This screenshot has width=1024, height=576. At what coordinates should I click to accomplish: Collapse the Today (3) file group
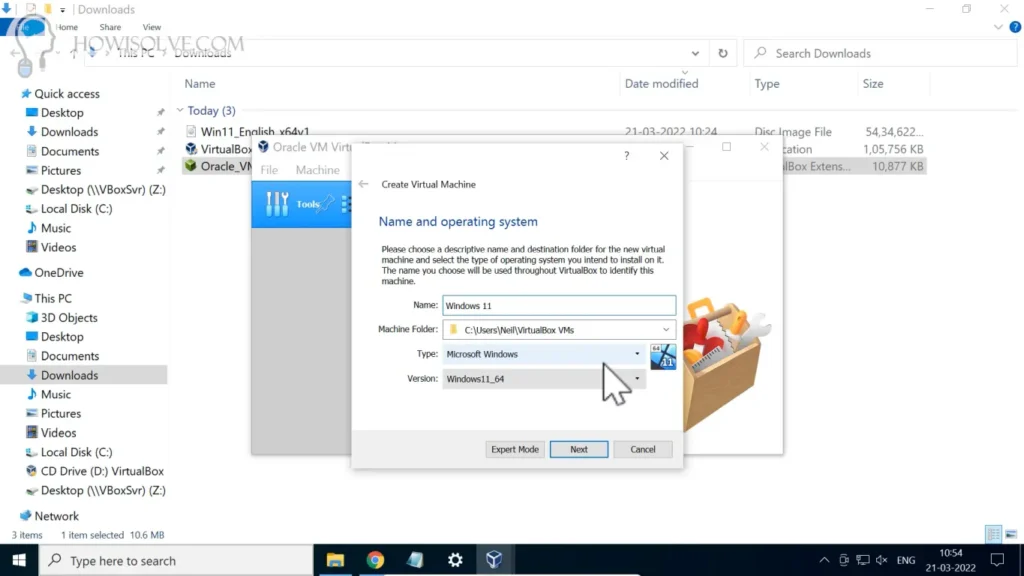pyautogui.click(x=180, y=111)
